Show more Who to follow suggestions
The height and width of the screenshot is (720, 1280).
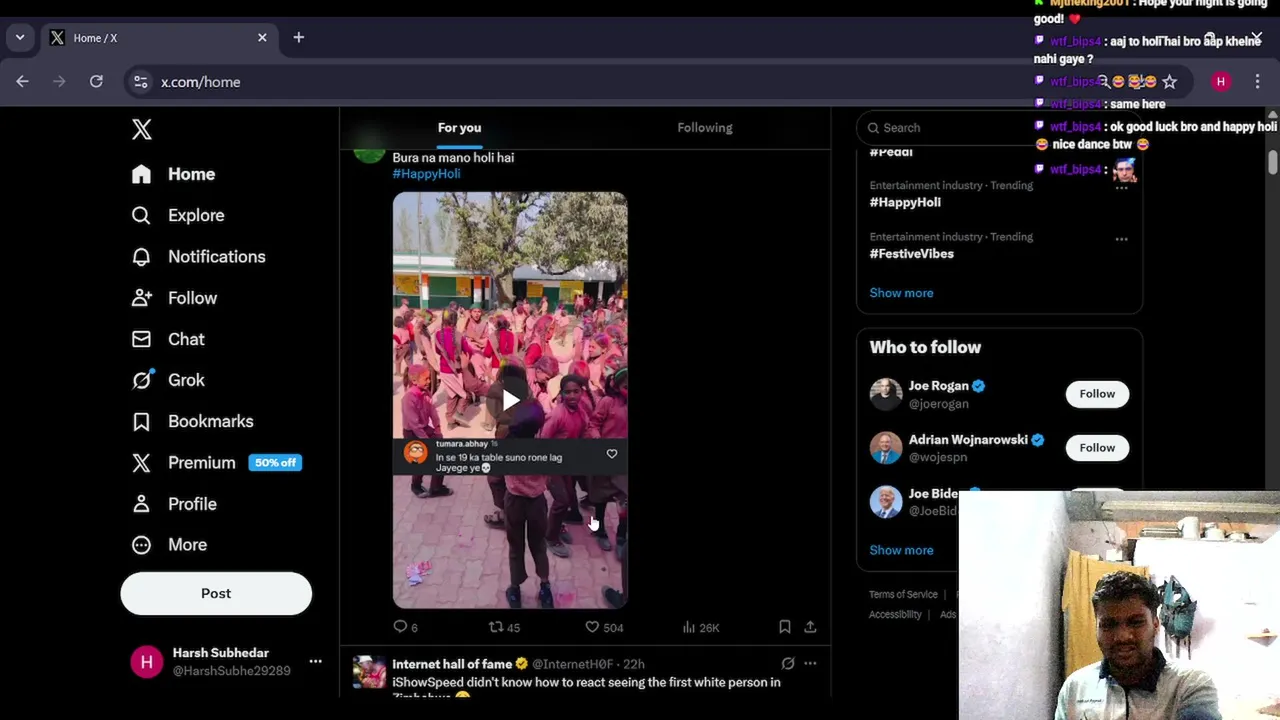[901, 550]
